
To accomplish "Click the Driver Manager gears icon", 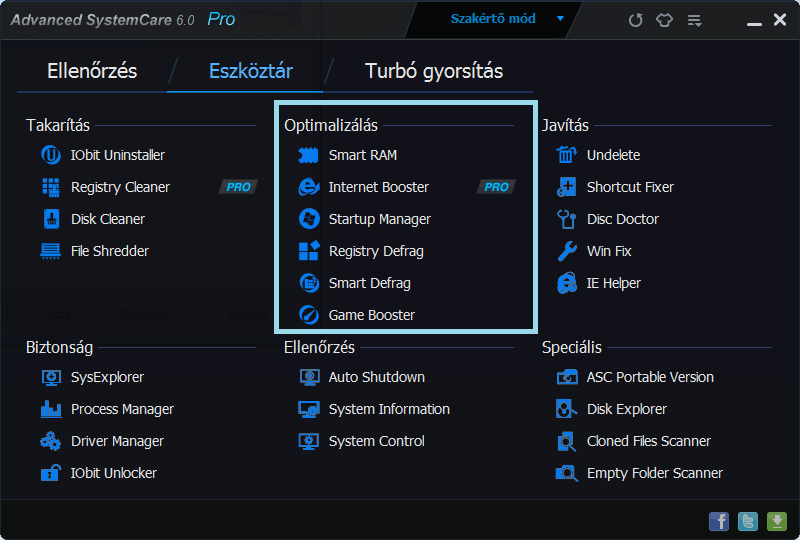I will (x=51, y=441).
